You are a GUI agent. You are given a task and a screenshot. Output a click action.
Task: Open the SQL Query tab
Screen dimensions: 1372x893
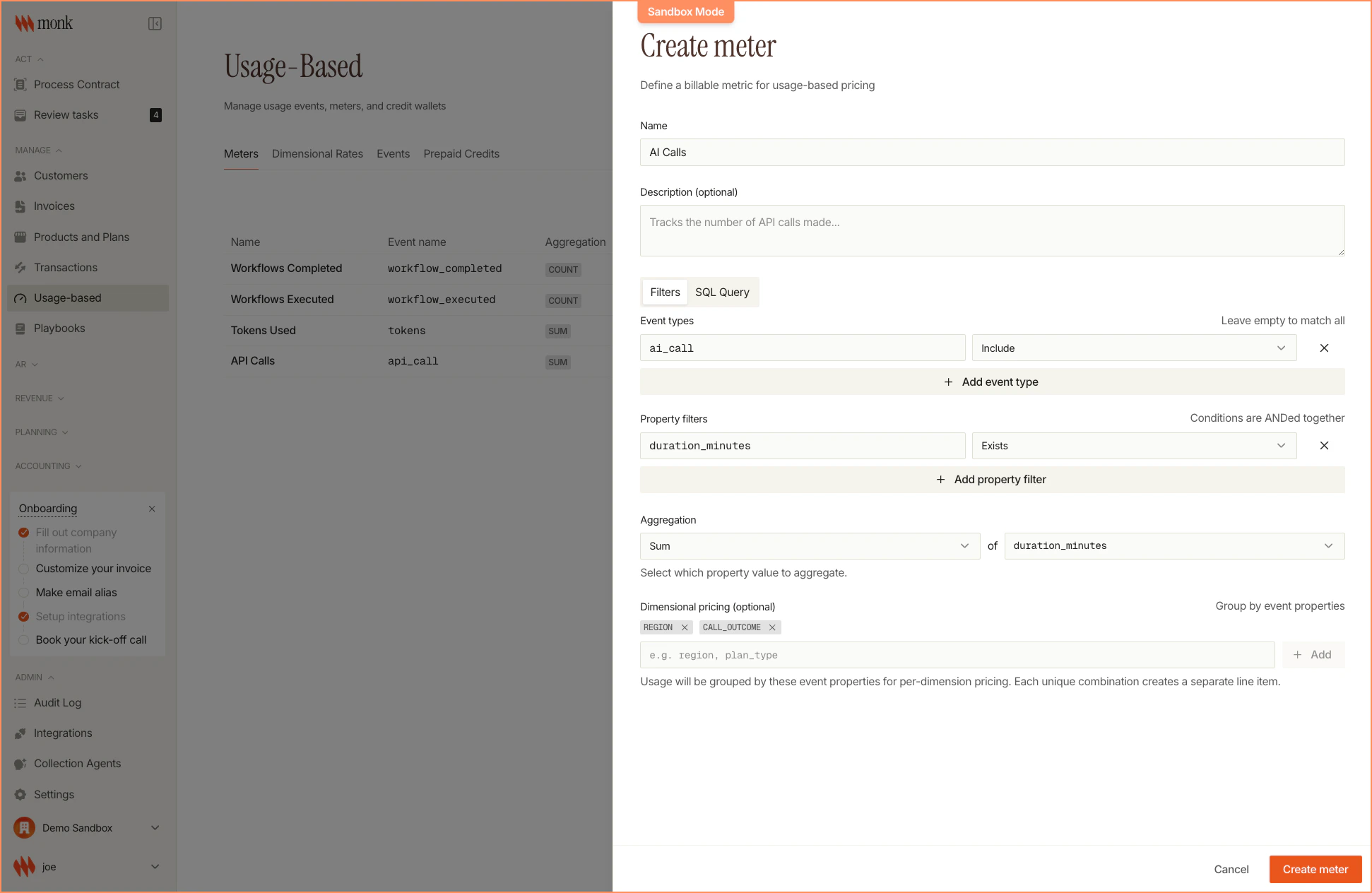click(x=722, y=292)
